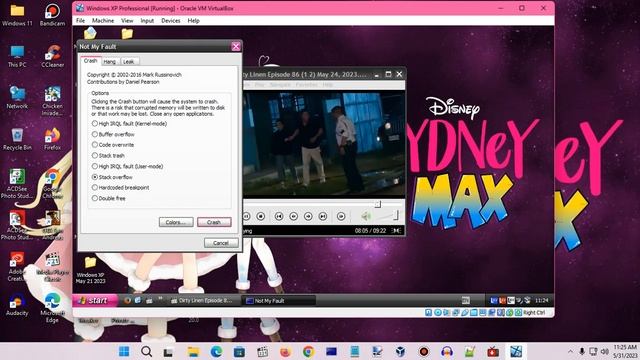Image resolution: width=640 pixels, height=360 pixels.
Task: Select High IRQL fault (User-mode) option
Action: point(127,166)
